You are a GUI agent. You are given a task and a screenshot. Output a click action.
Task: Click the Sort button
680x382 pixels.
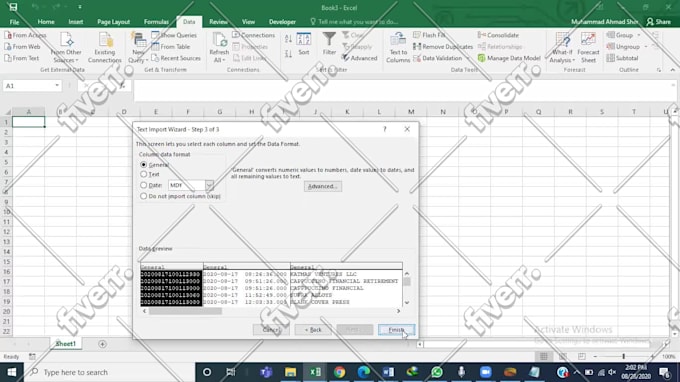(304, 44)
